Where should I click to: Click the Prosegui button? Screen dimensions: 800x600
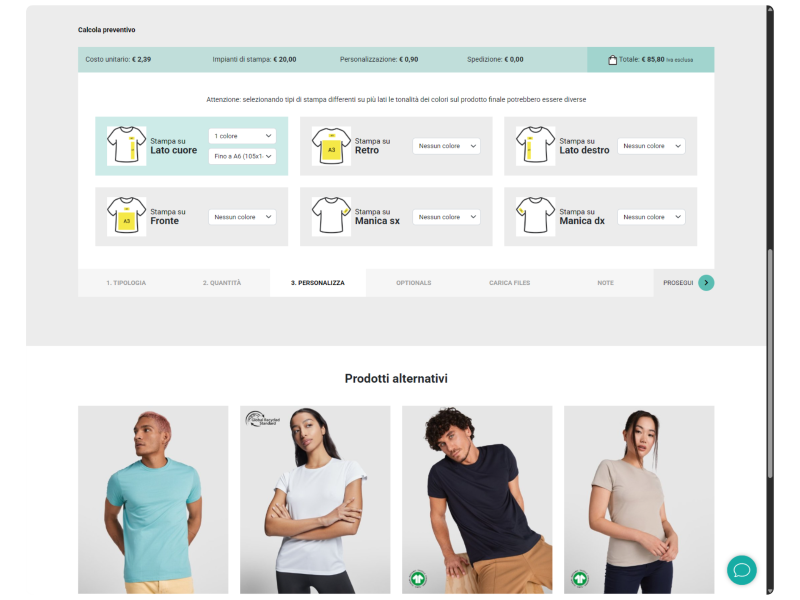tap(684, 283)
